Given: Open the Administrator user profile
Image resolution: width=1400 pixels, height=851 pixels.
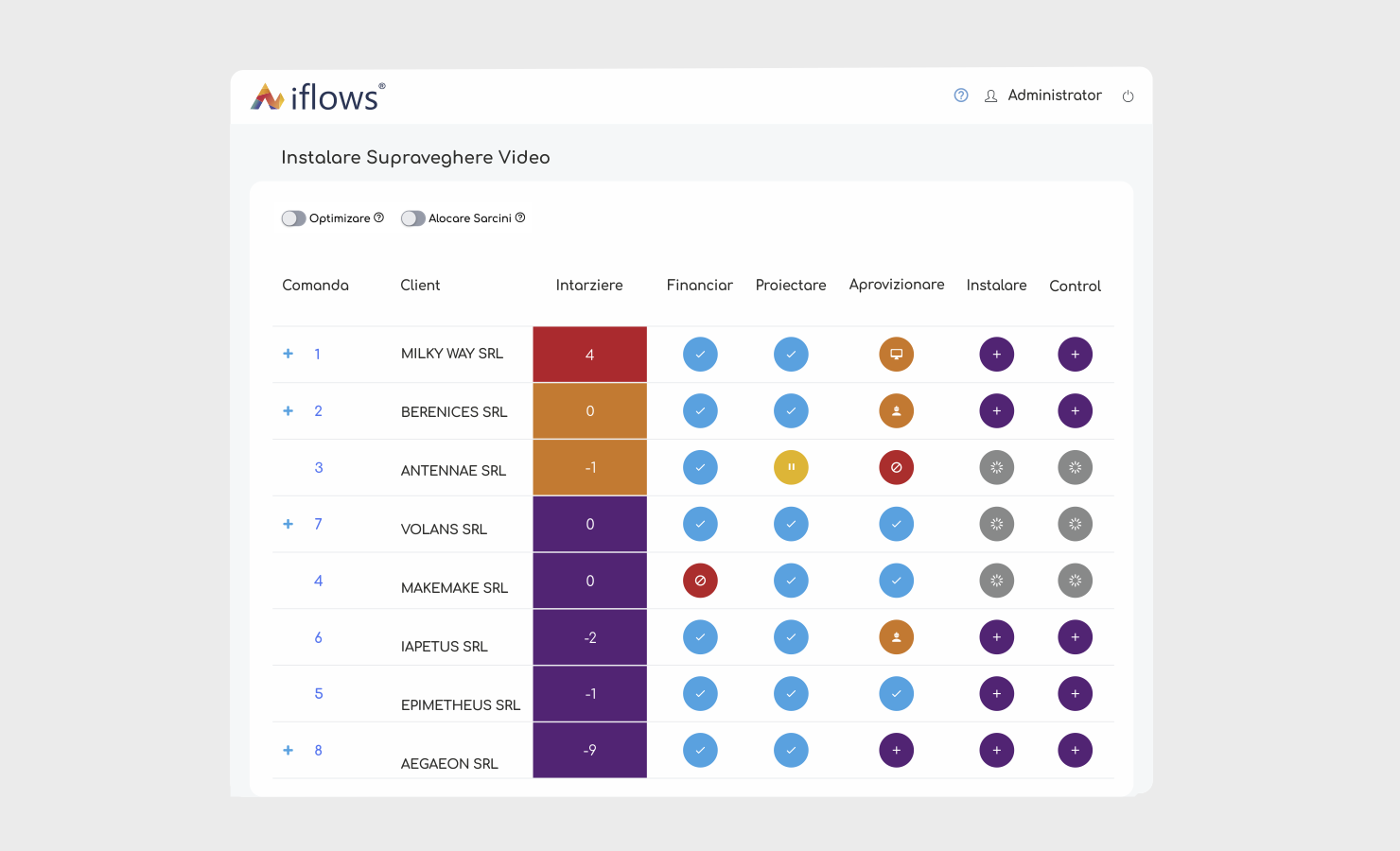Looking at the screenshot, I should [1043, 96].
